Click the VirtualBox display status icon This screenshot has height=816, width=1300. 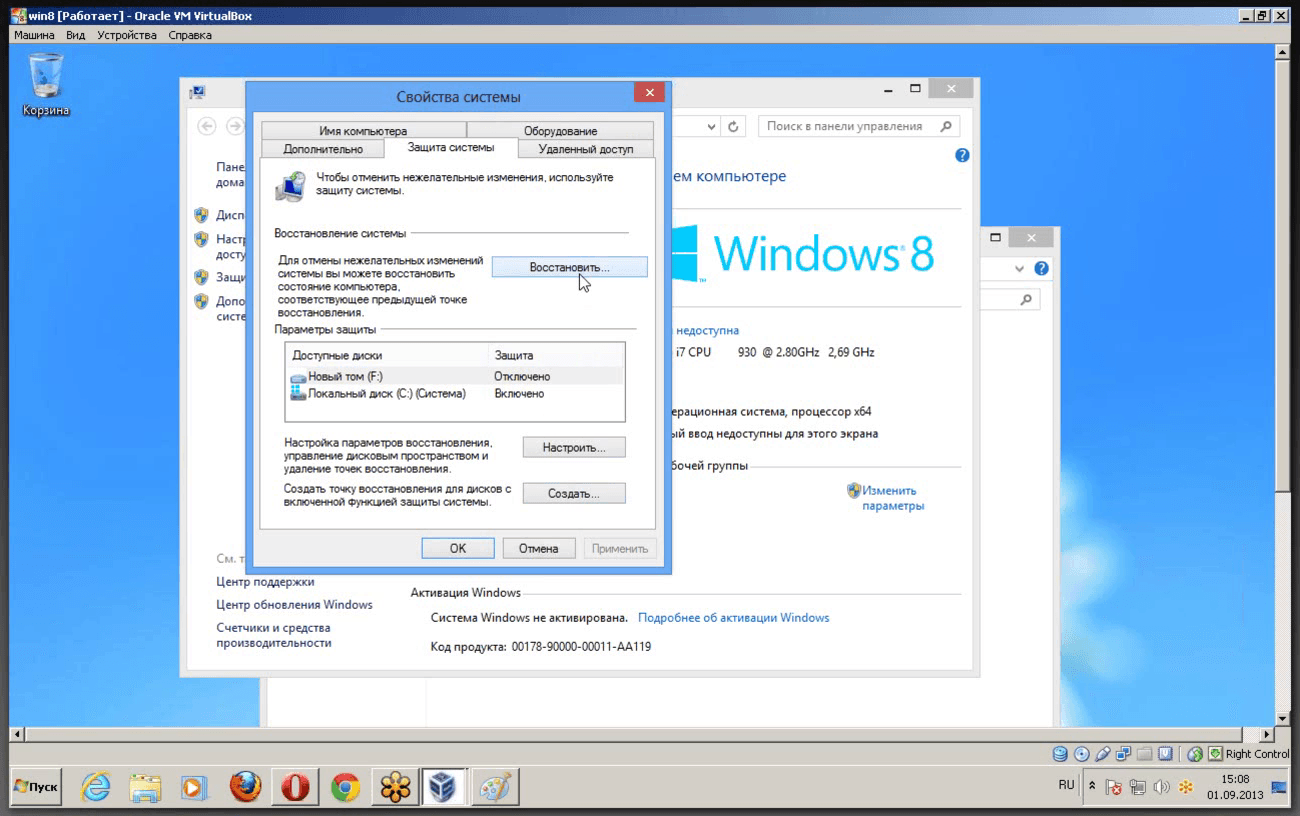(x=1166, y=754)
